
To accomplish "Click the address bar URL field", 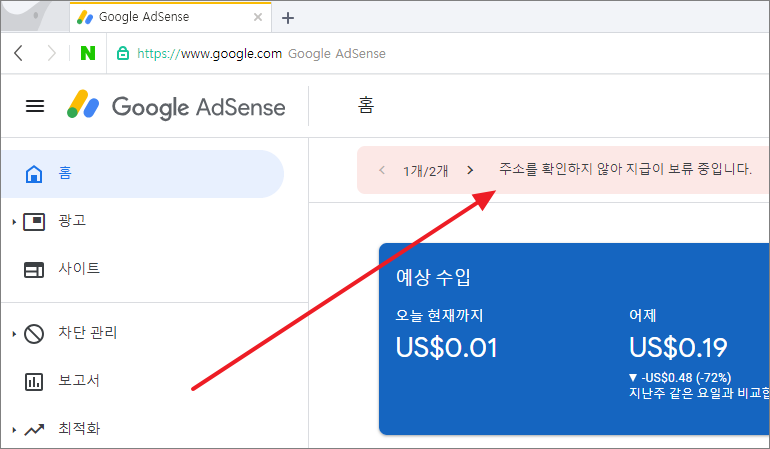I will (x=437, y=53).
